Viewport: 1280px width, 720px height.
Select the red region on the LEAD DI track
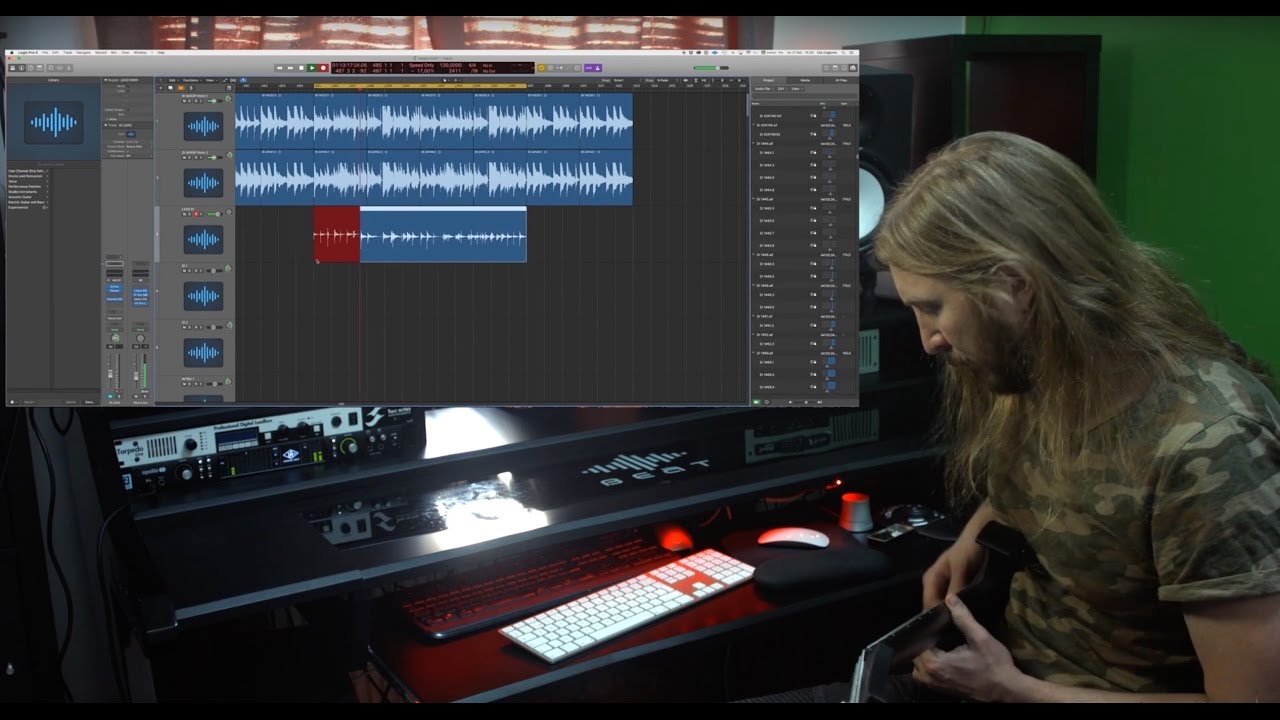pyautogui.click(x=337, y=235)
